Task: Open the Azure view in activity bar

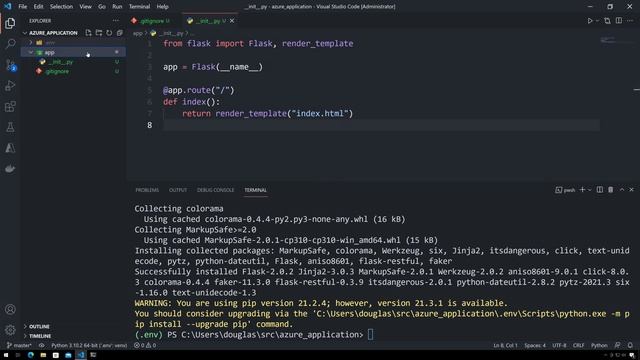Action: 10,148
